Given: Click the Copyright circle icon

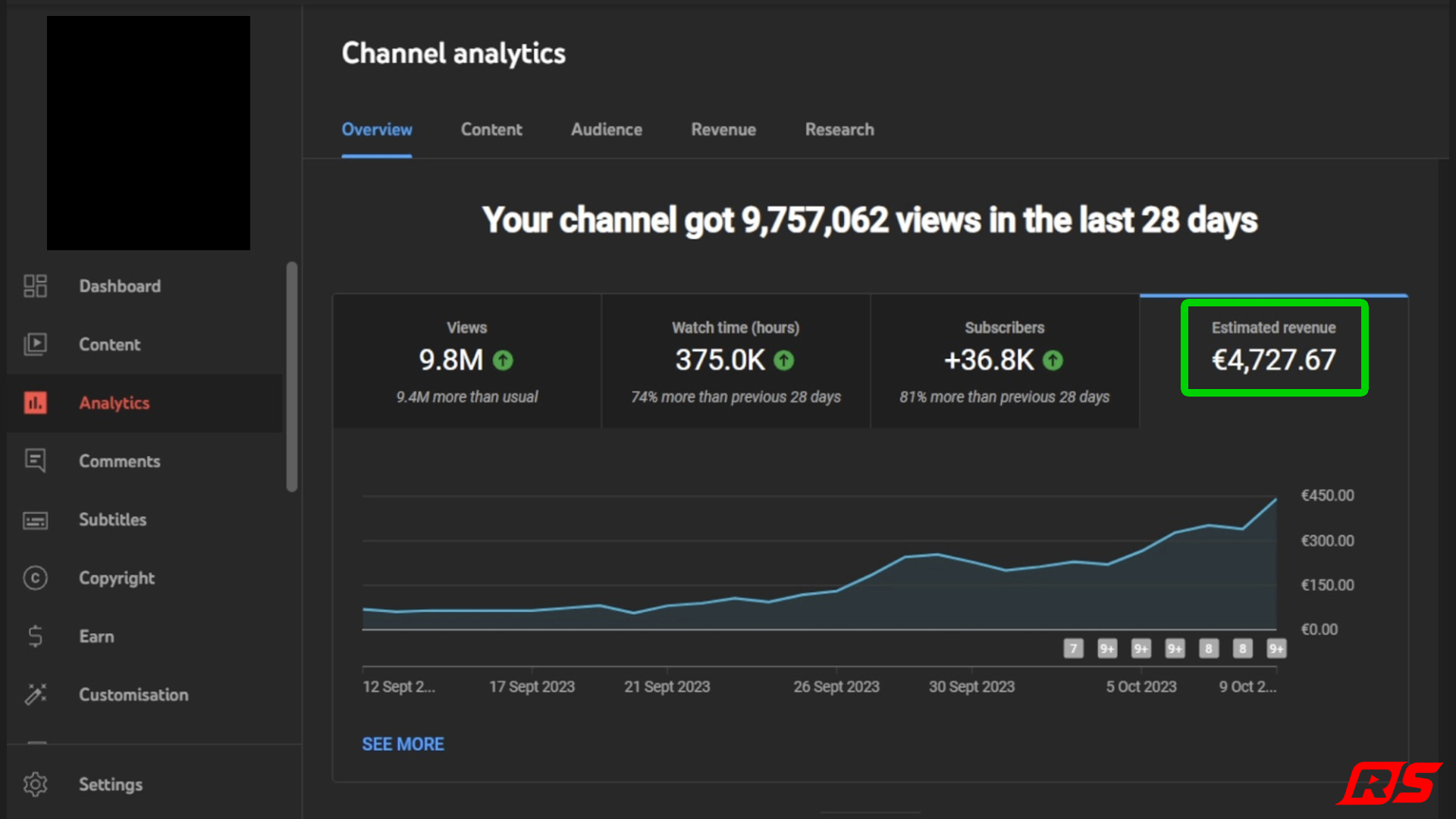Looking at the screenshot, I should (x=35, y=578).
